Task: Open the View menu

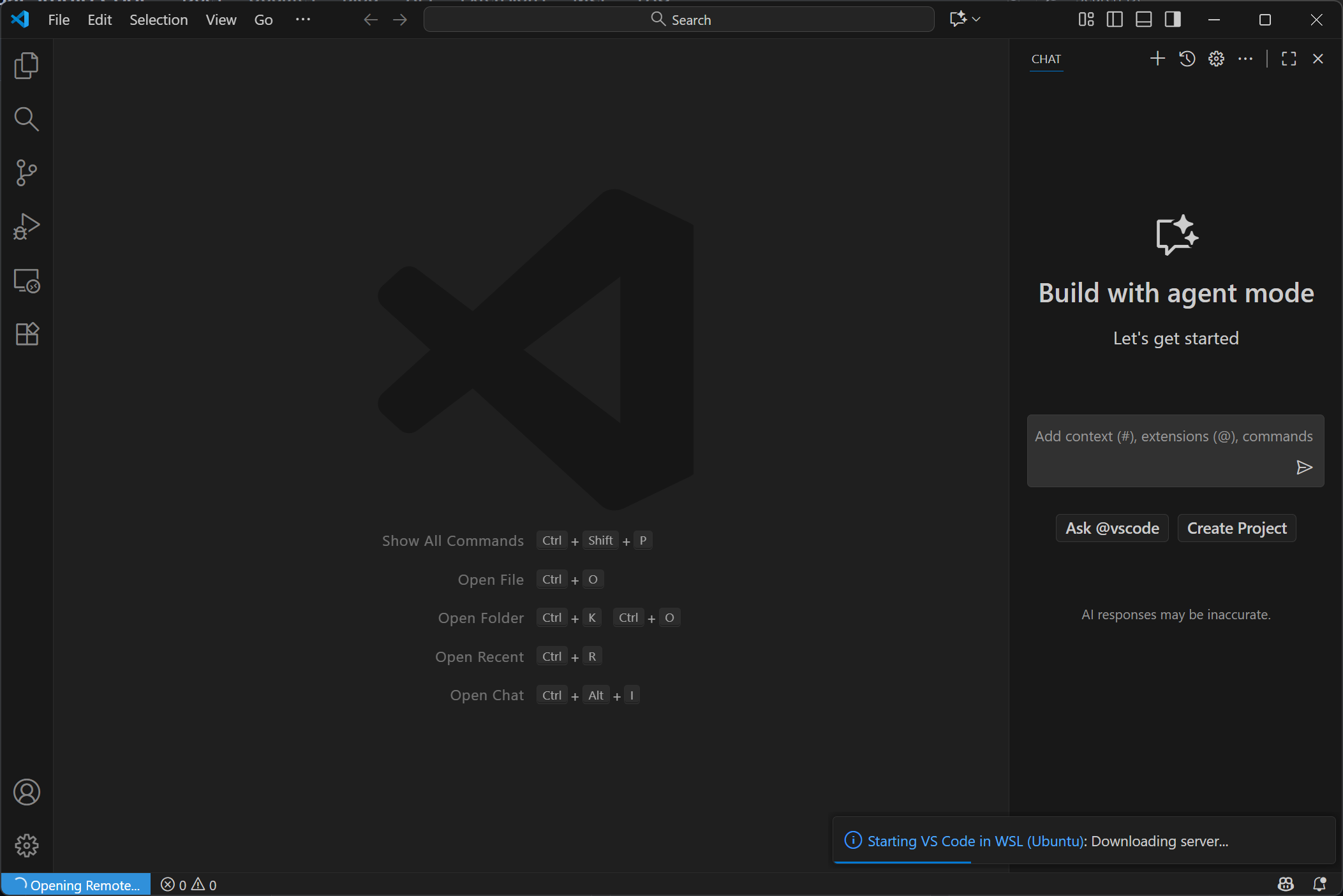Action: [x=221, y=20]
